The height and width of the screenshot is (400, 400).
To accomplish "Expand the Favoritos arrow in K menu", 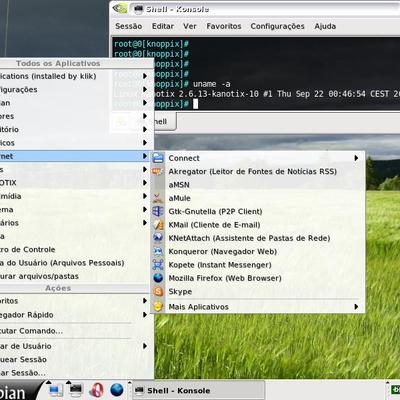I will click(145, 301).
